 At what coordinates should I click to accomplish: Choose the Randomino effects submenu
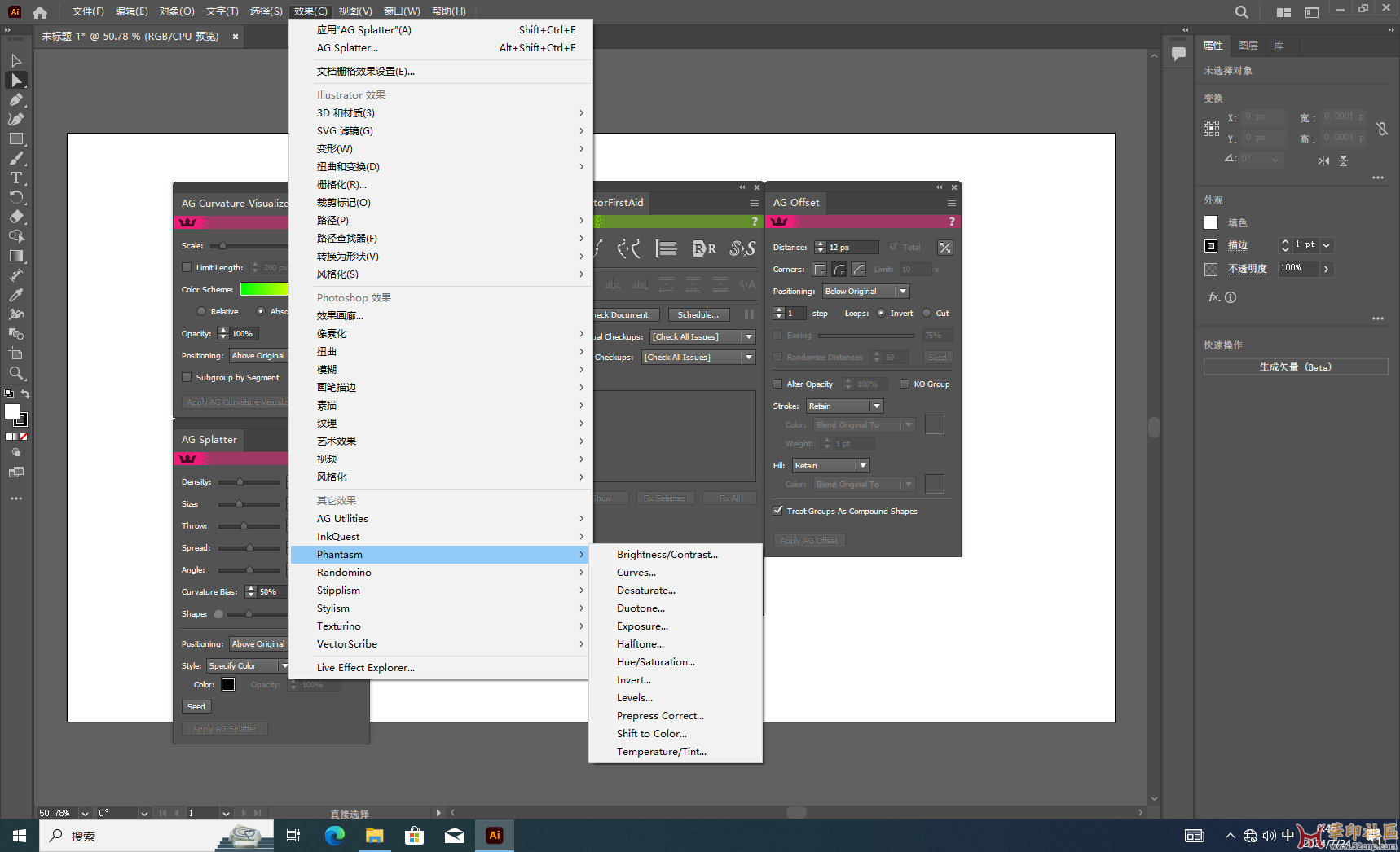pyautogui.click(x=440, y=572)
